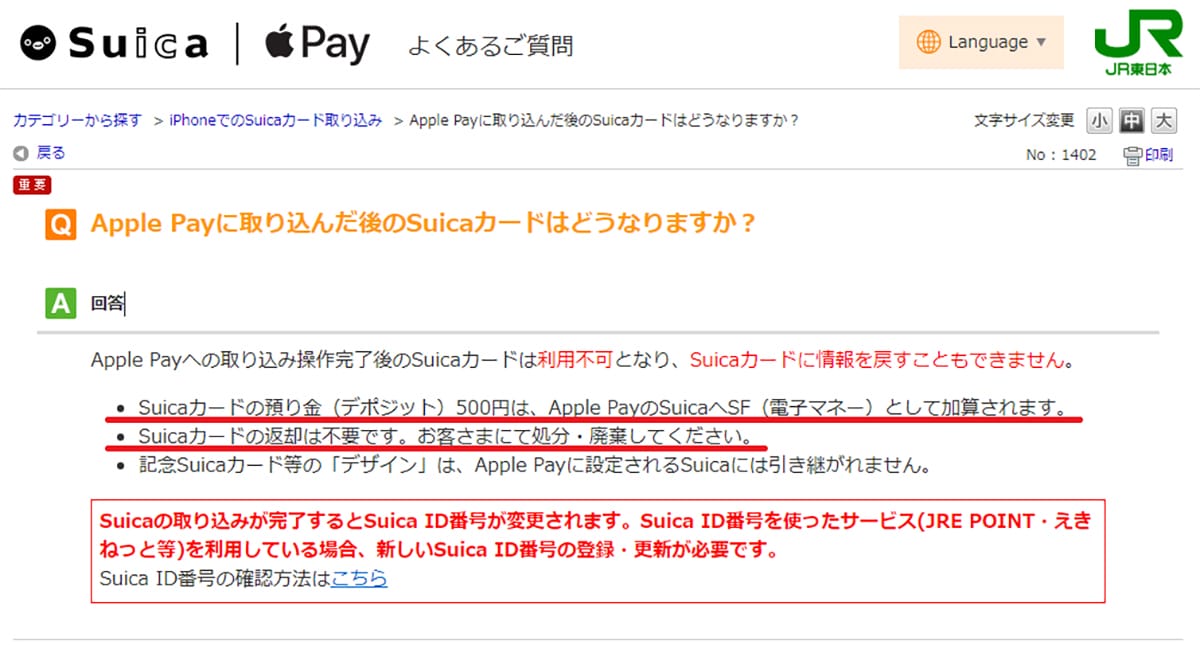Open カテゴリーから探す breadcrumb link
Screen dimensions: 1200x645
coord(78,120)
